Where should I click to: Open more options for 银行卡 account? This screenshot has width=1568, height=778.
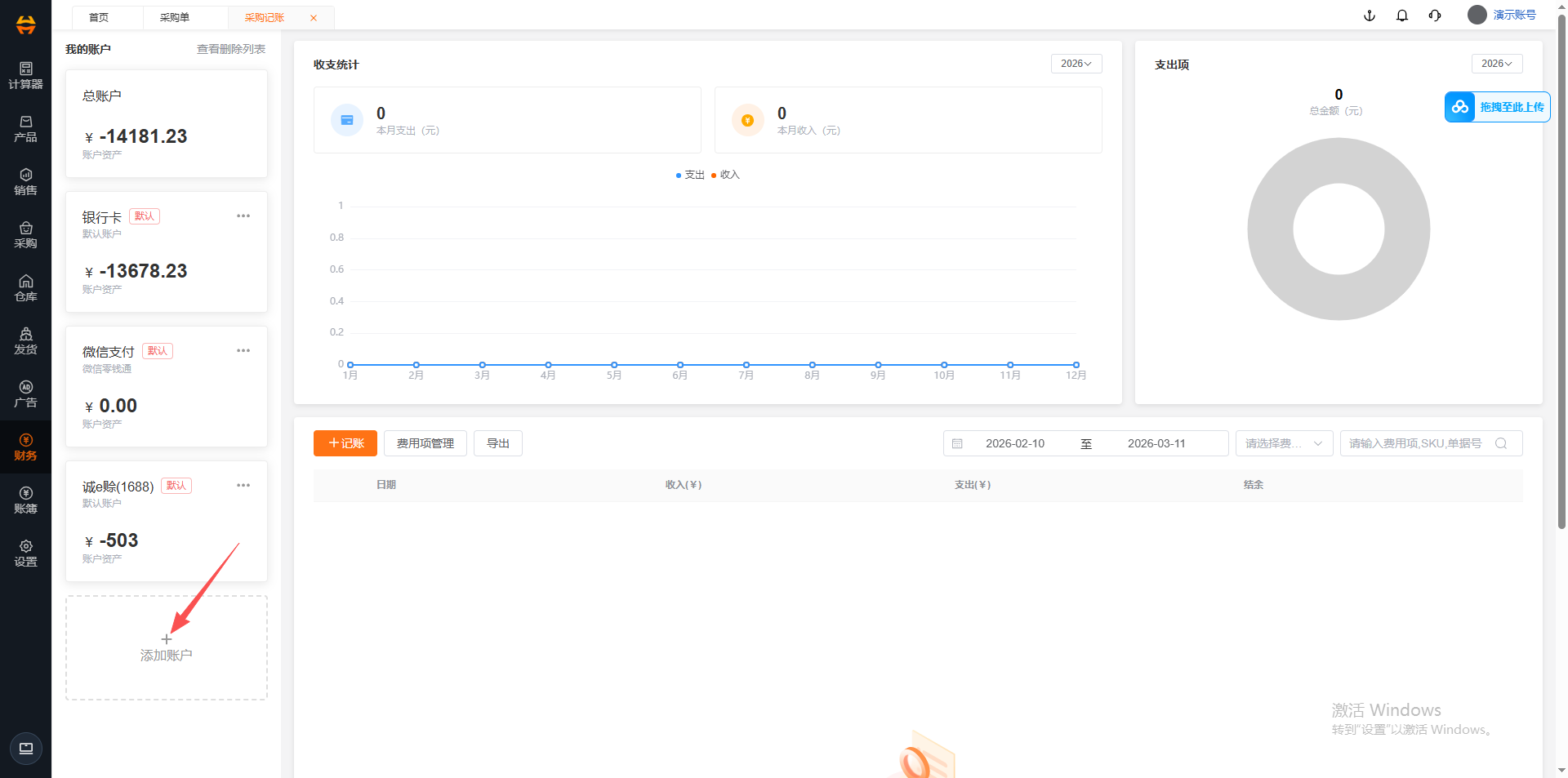click(x=243, y=216)
